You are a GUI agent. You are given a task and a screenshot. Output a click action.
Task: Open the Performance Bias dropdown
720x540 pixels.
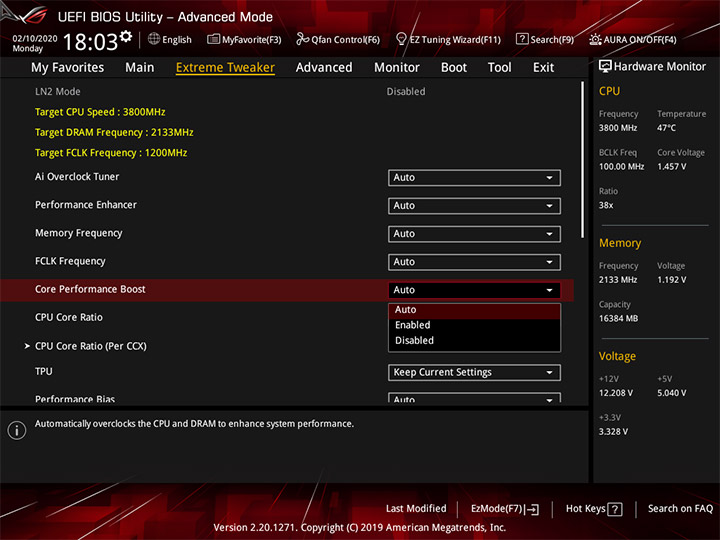[474, 398]
